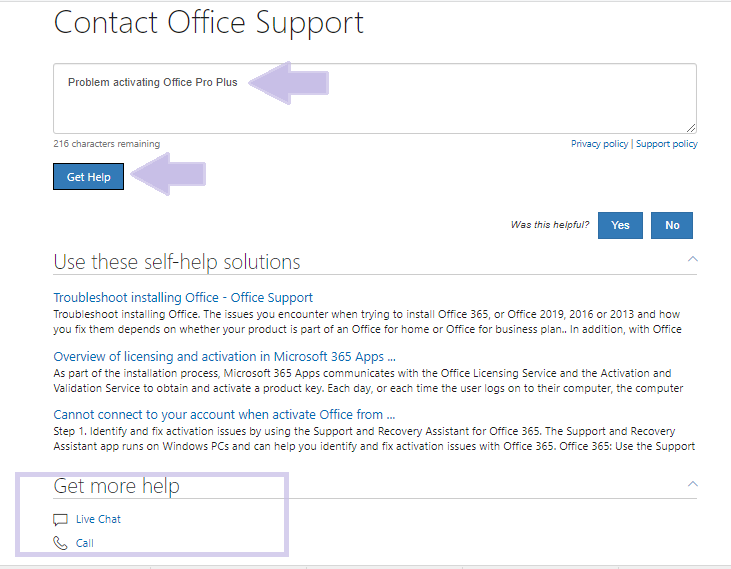
Task: Open Overview of licensing and activation link
Action: click(x=224, y=356)
